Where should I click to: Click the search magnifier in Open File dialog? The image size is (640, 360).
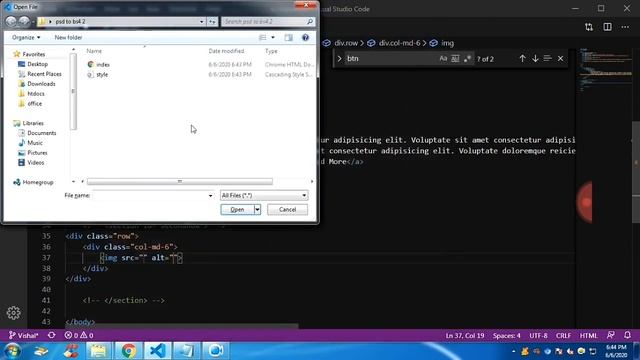(310, 21)
